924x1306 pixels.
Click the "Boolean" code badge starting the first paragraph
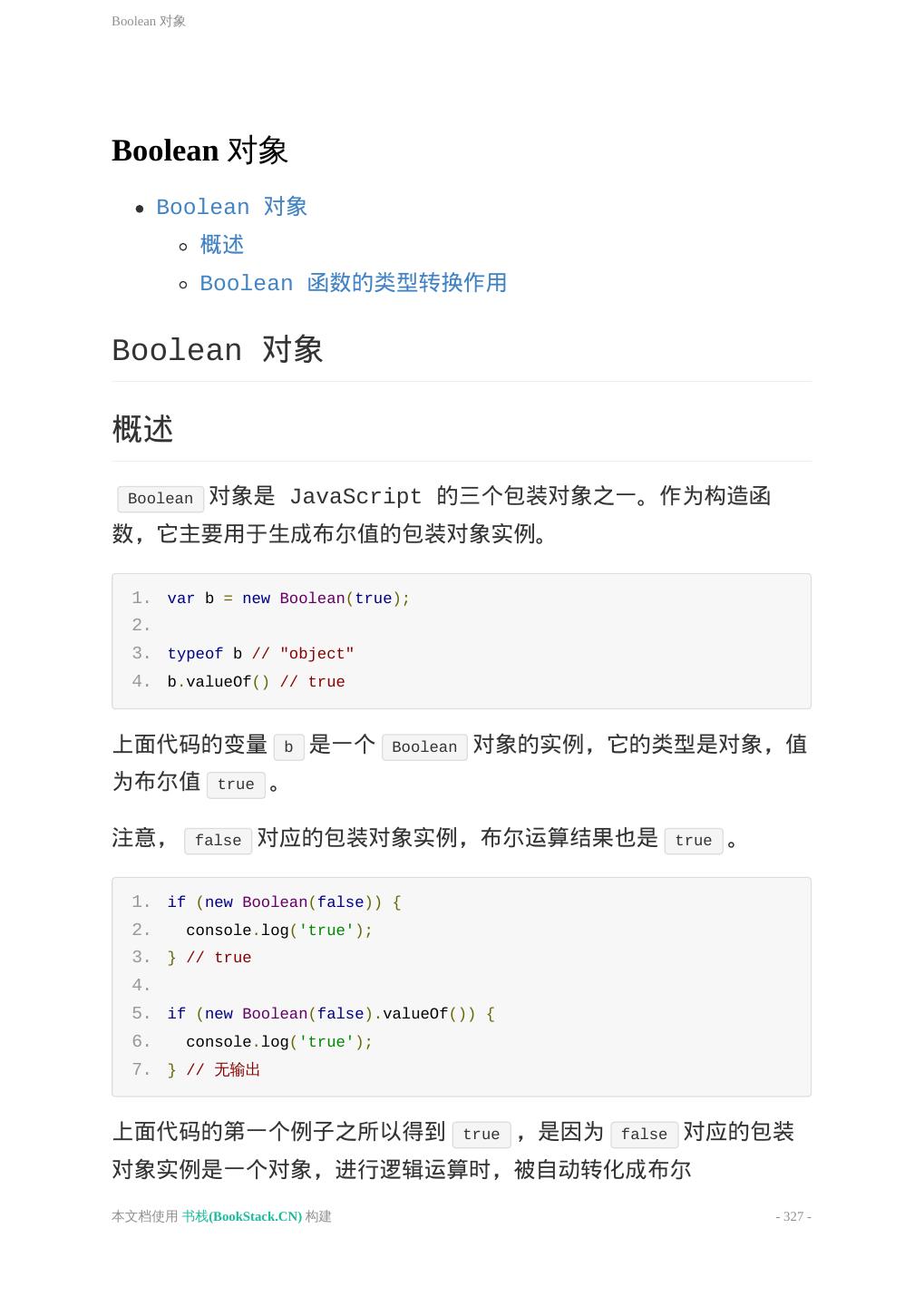160,499
